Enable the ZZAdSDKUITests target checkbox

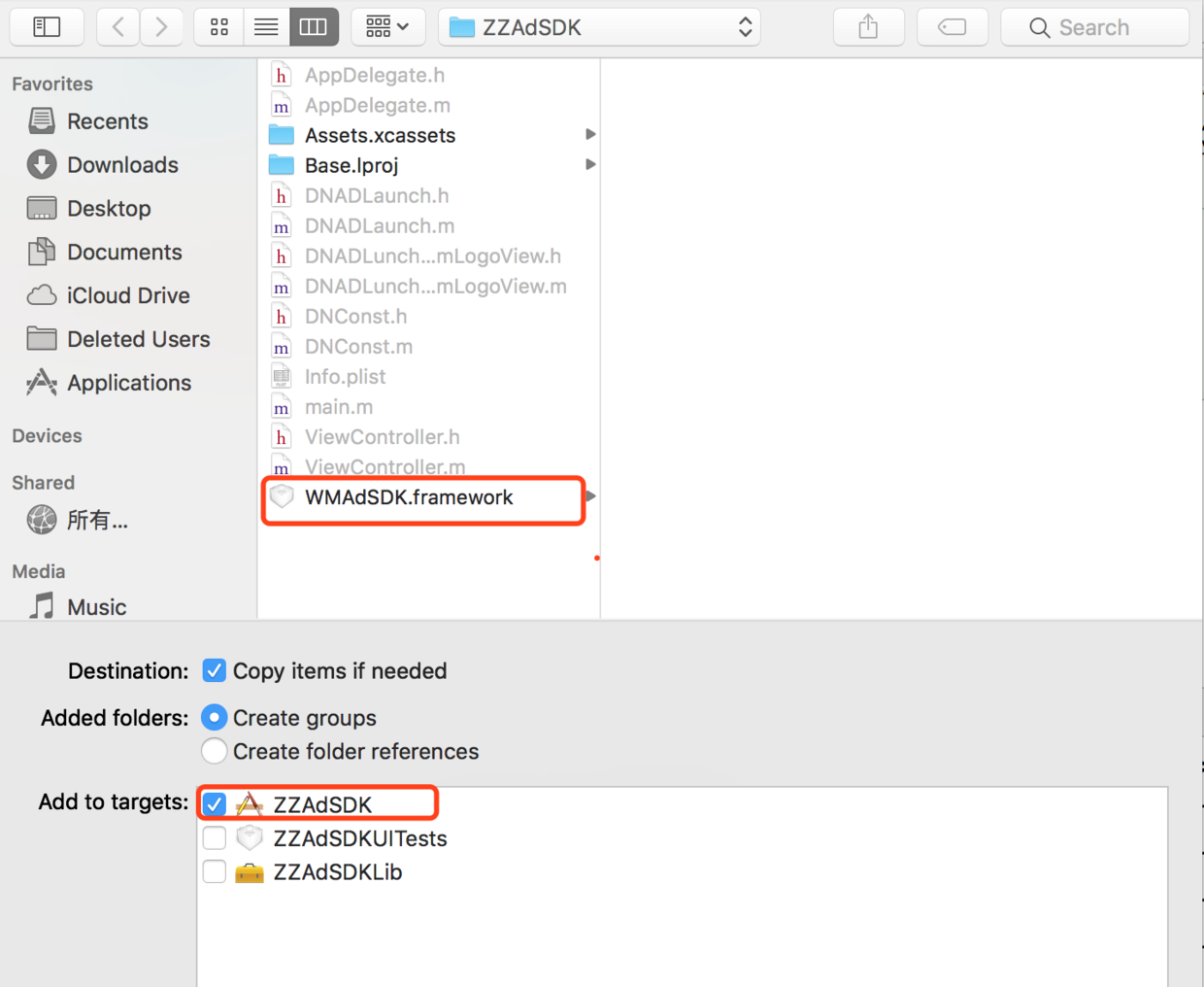point(215,837)
